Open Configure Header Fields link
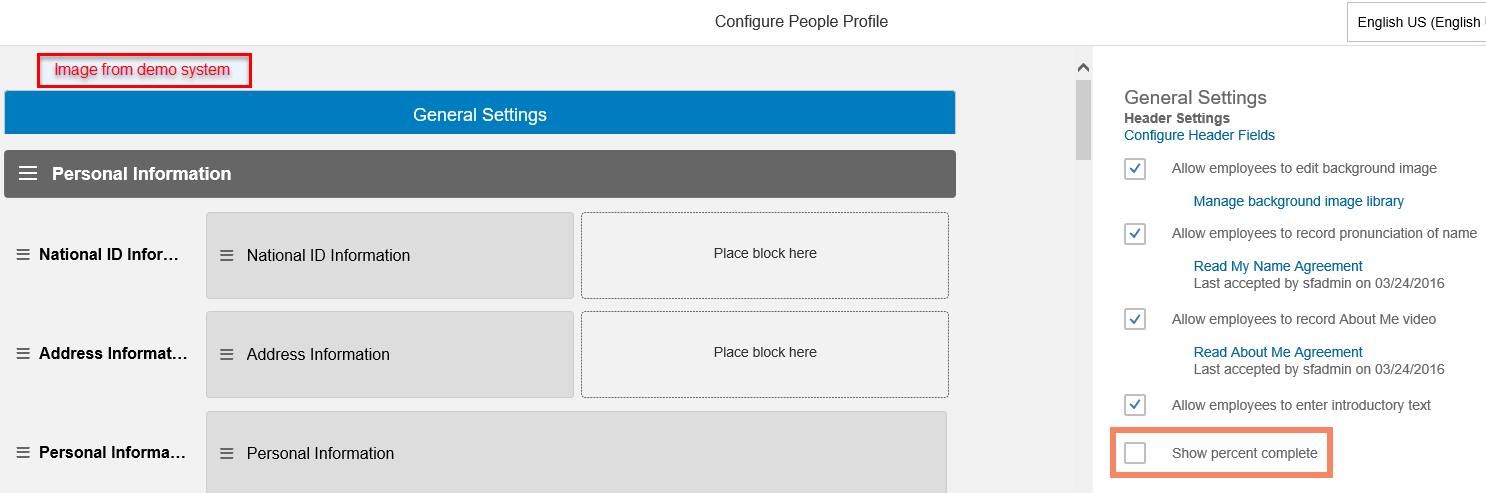The height and width of the screenshot is (493, 1486). [x=1199, y=135]
